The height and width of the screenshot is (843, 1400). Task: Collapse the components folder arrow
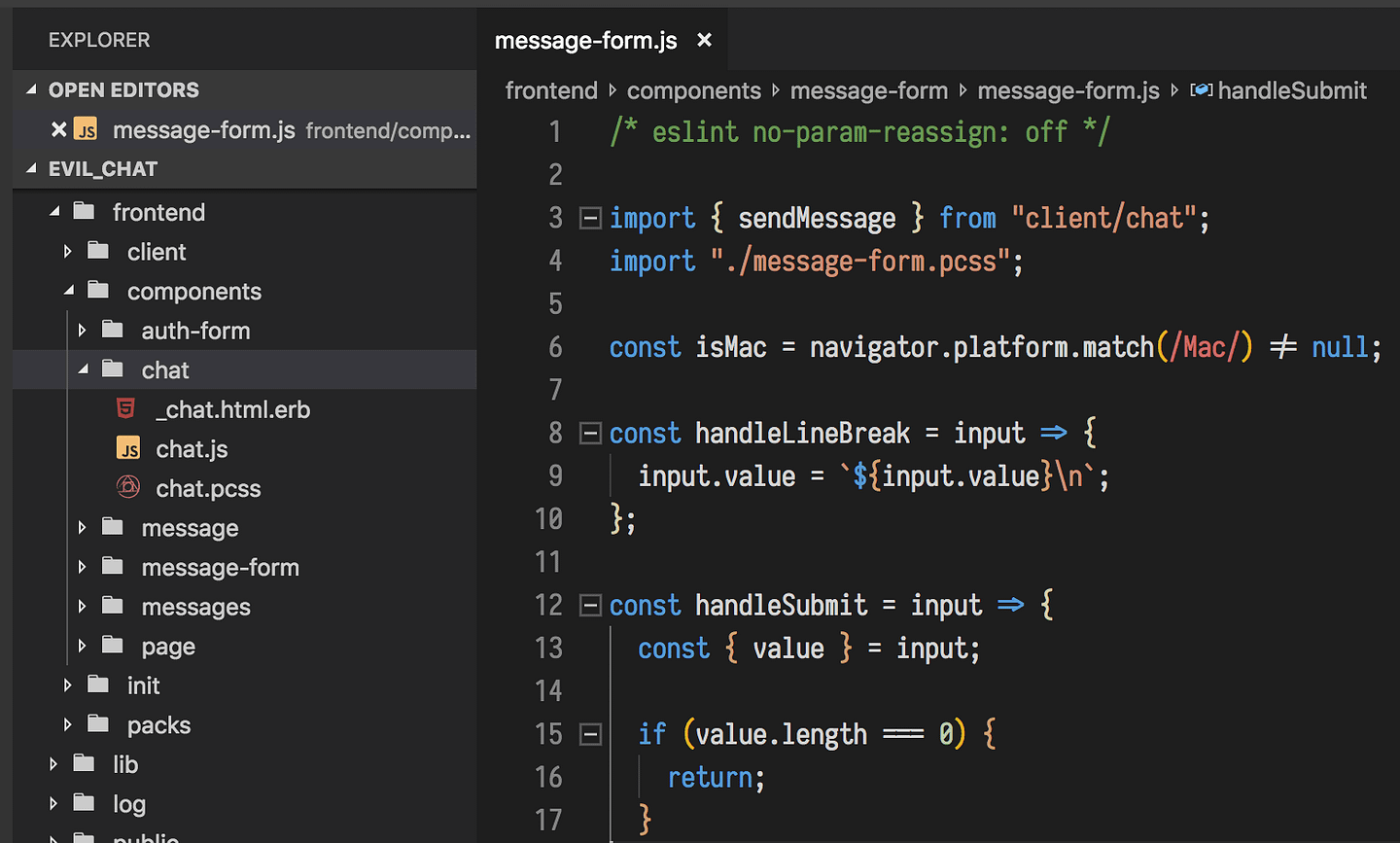click(68, 291)
